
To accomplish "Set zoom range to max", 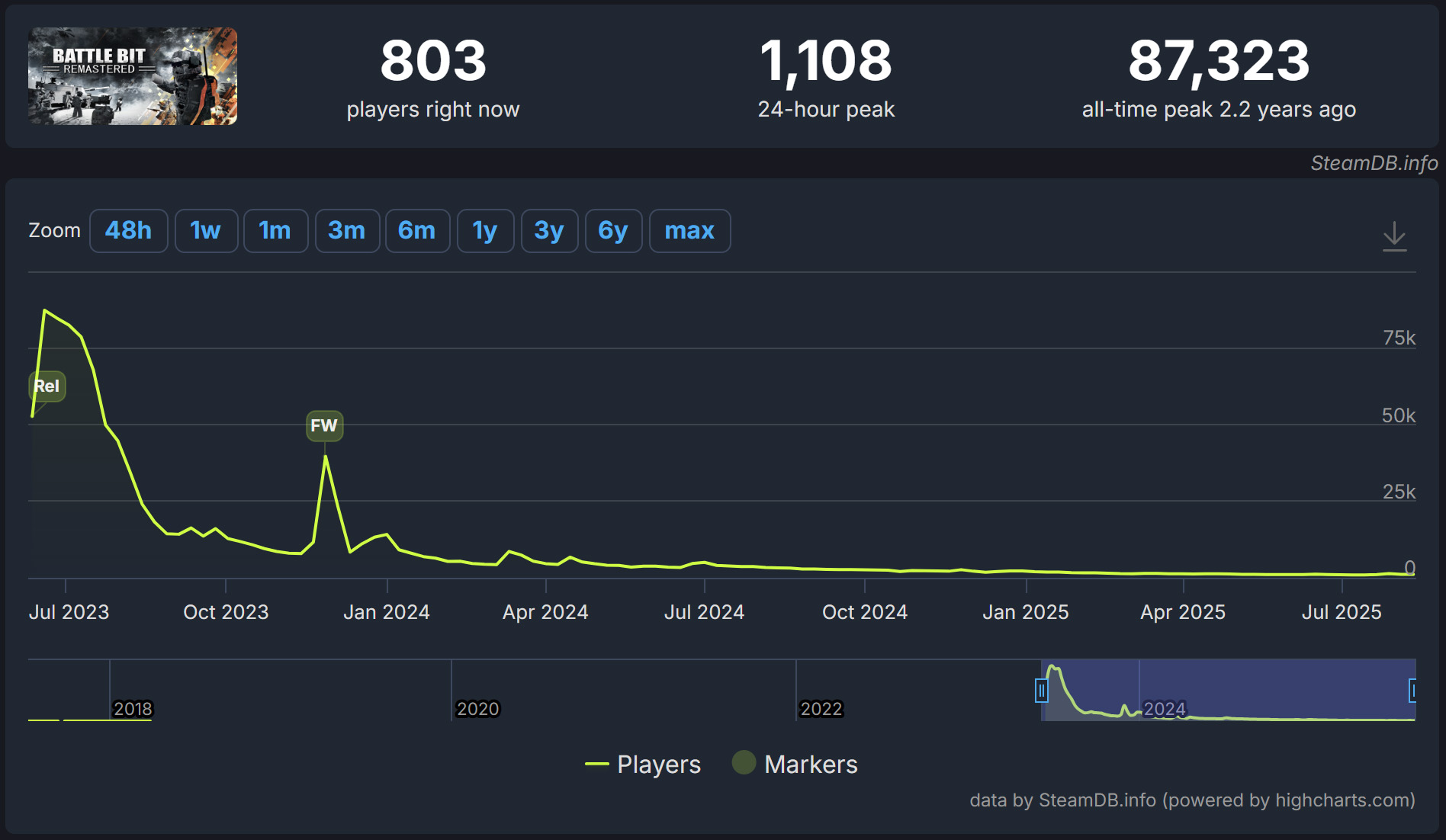I will 689,230.
